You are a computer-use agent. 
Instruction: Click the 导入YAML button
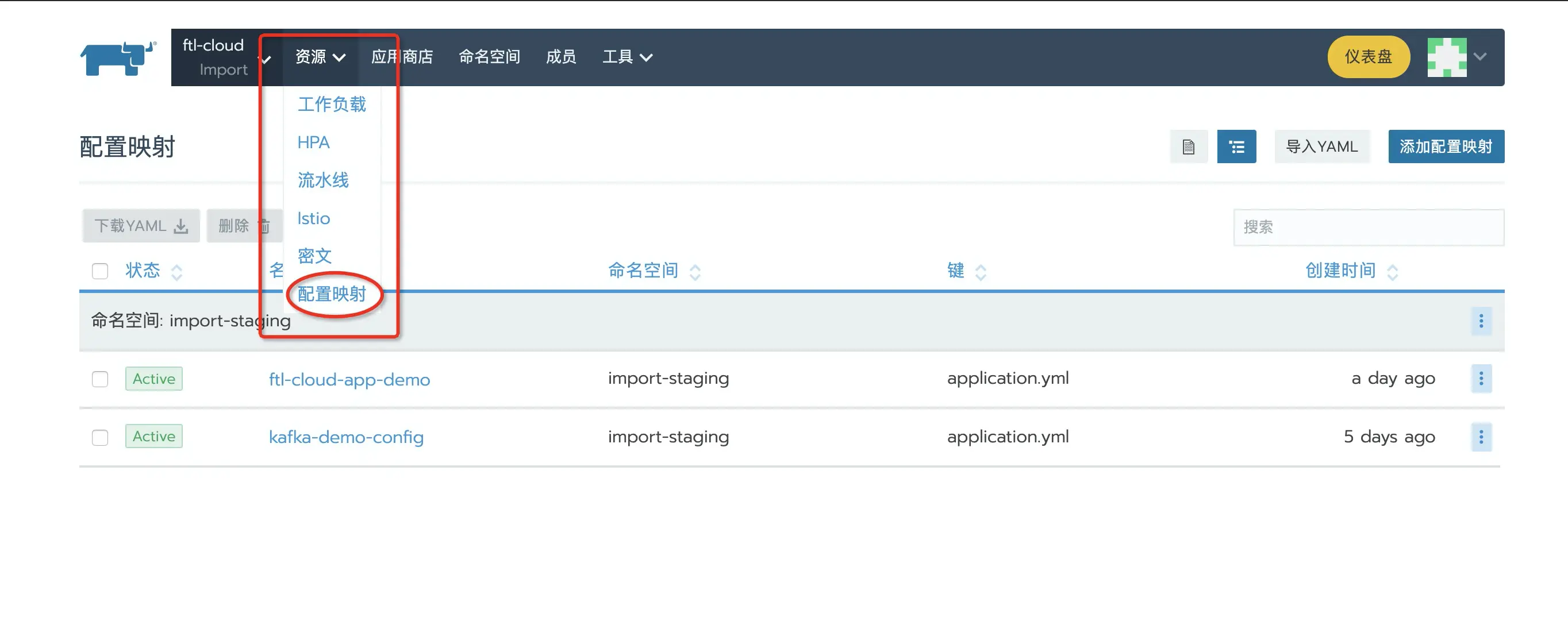point(1321,146)
